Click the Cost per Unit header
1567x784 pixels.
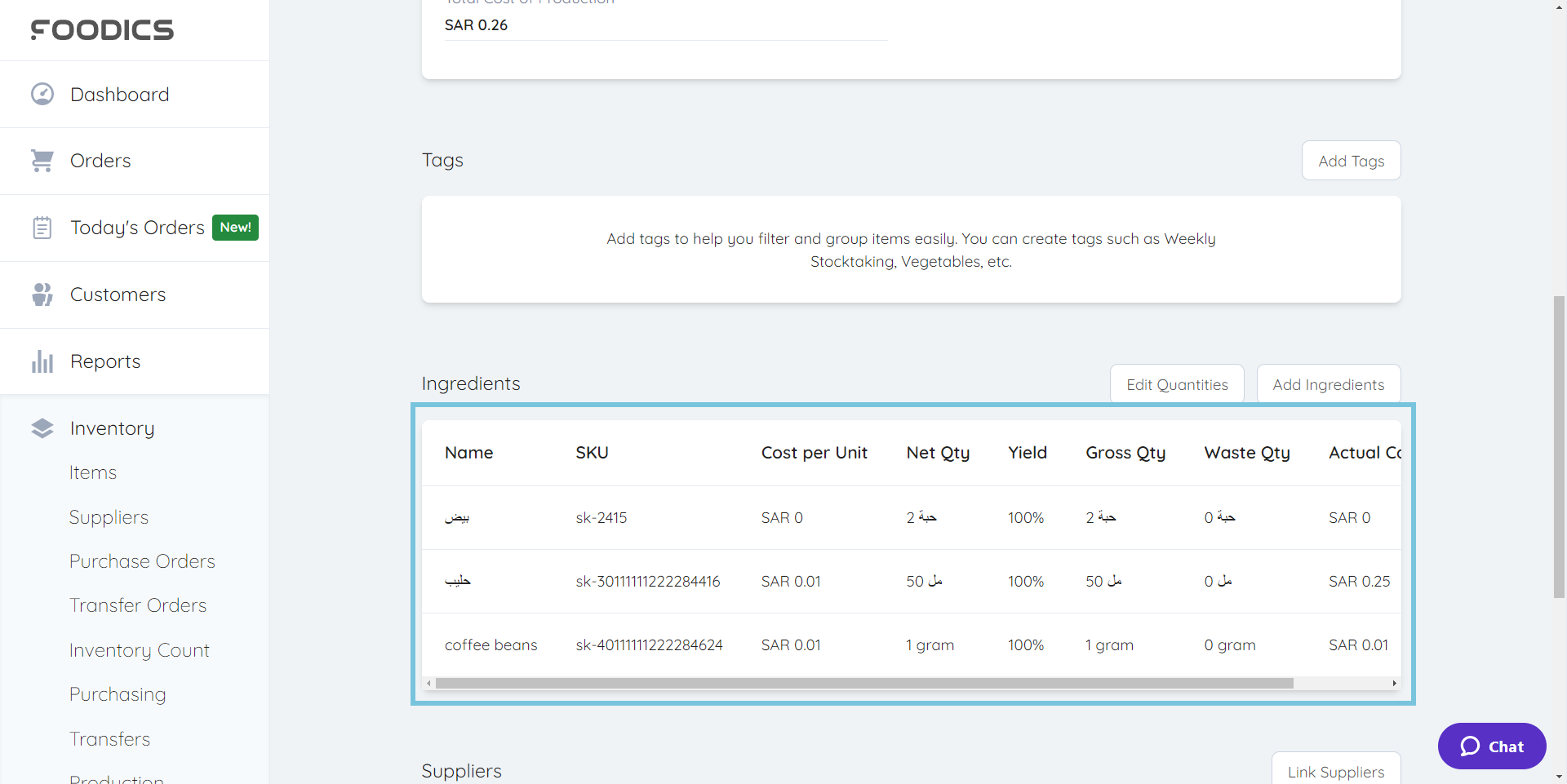coord(815,453)
